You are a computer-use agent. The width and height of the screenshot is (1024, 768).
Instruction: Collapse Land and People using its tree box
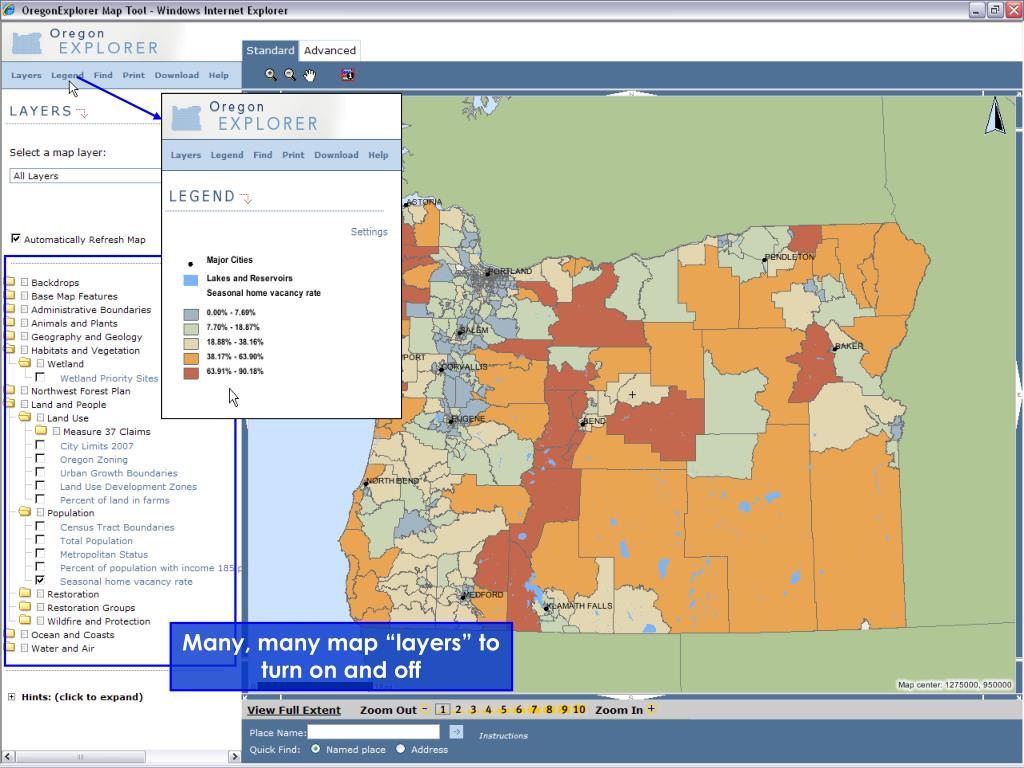click(24, 405)
